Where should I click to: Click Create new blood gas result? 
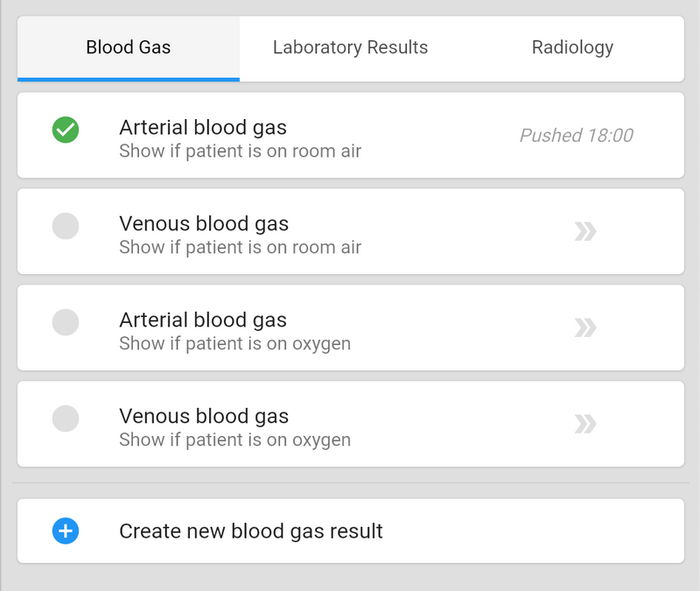pos(251,531)
